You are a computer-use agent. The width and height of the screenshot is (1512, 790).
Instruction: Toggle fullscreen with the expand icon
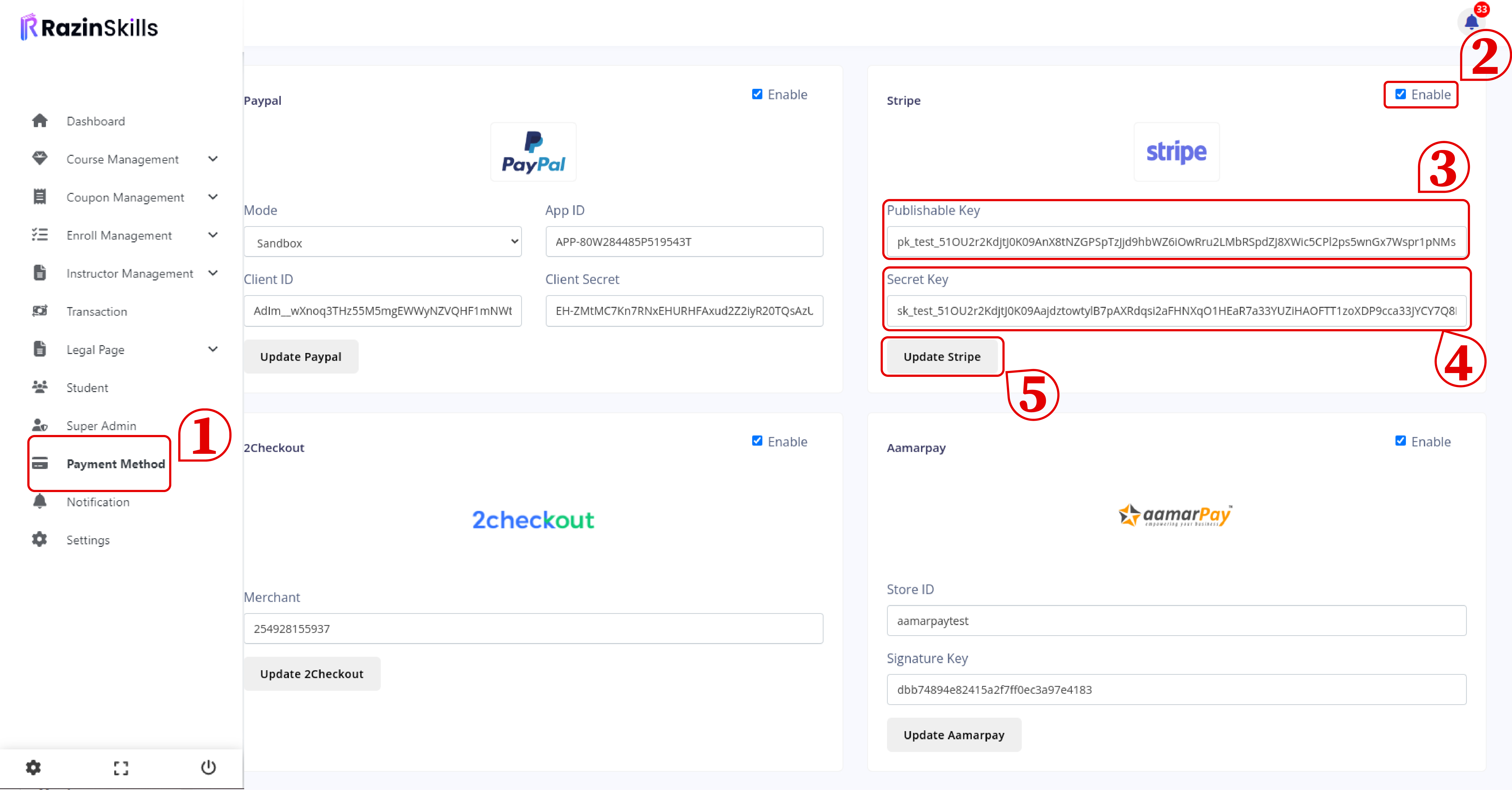coord(121,768)
